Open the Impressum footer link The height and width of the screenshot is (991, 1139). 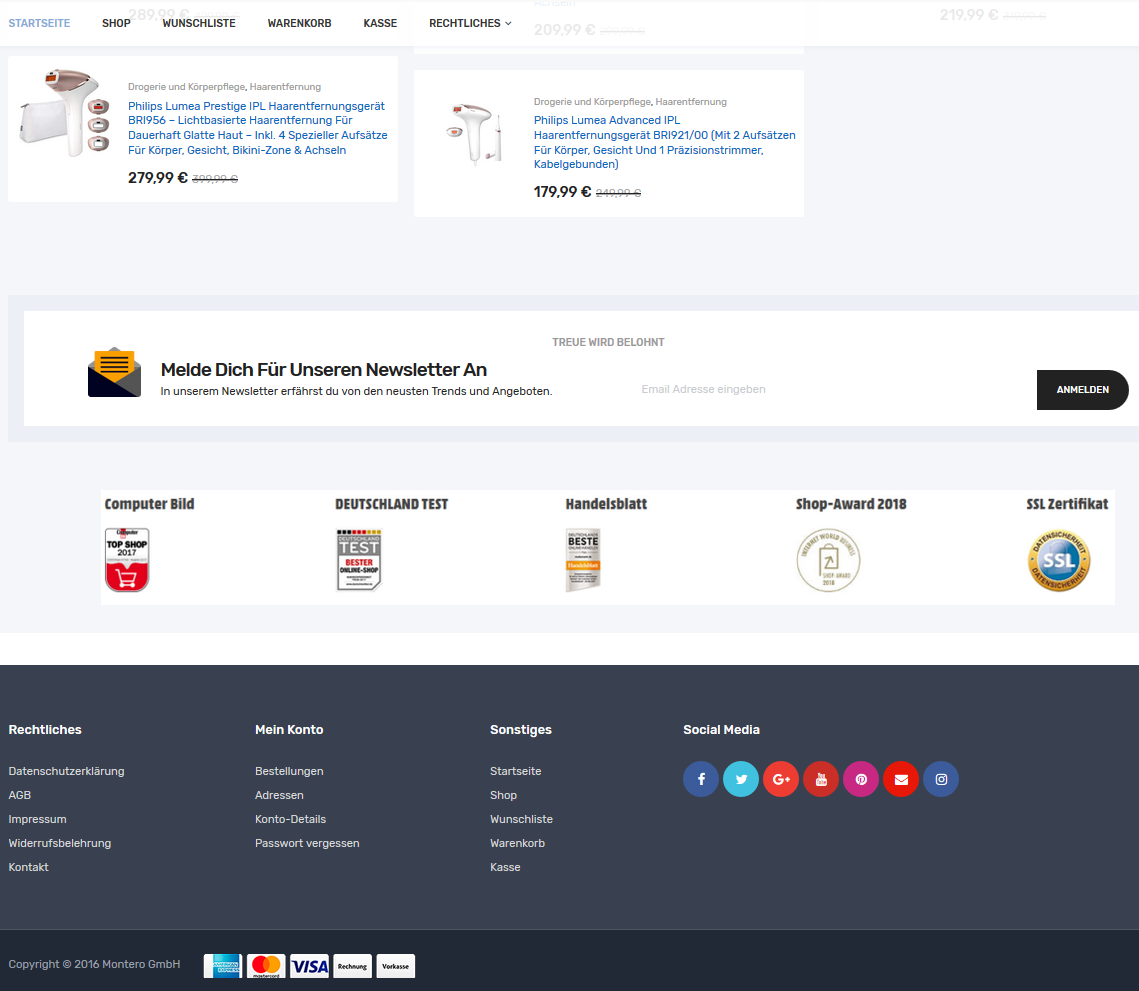click(37, 819)
